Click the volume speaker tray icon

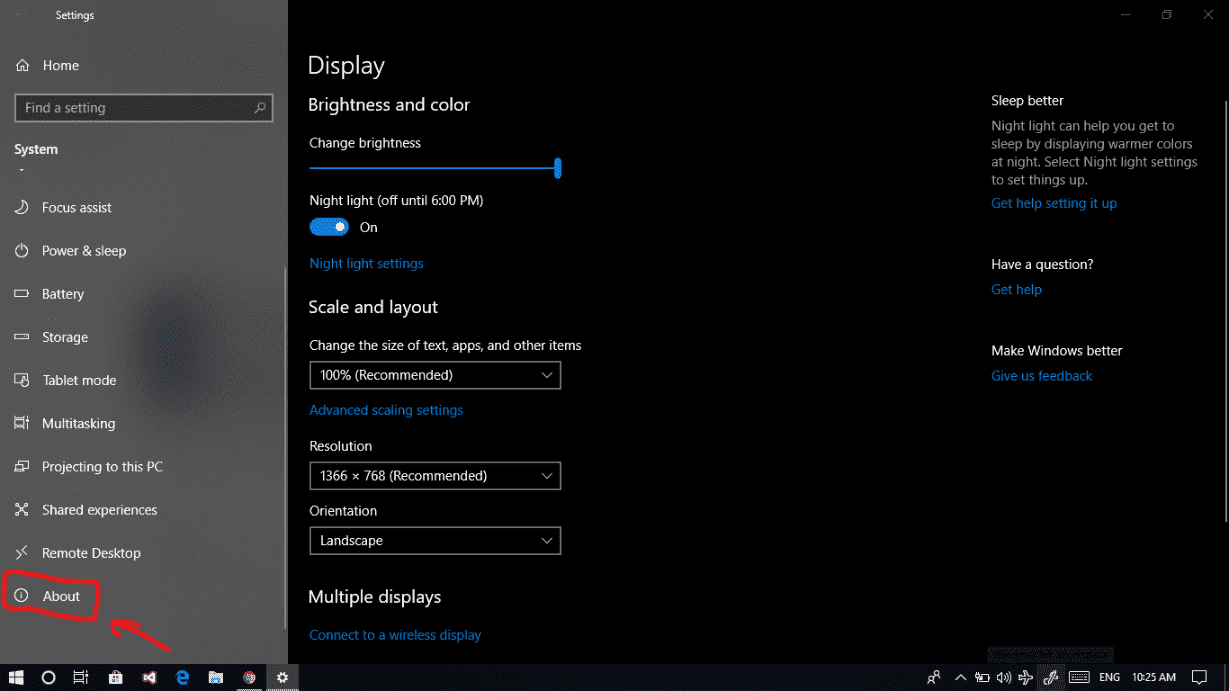(1003, 677)
